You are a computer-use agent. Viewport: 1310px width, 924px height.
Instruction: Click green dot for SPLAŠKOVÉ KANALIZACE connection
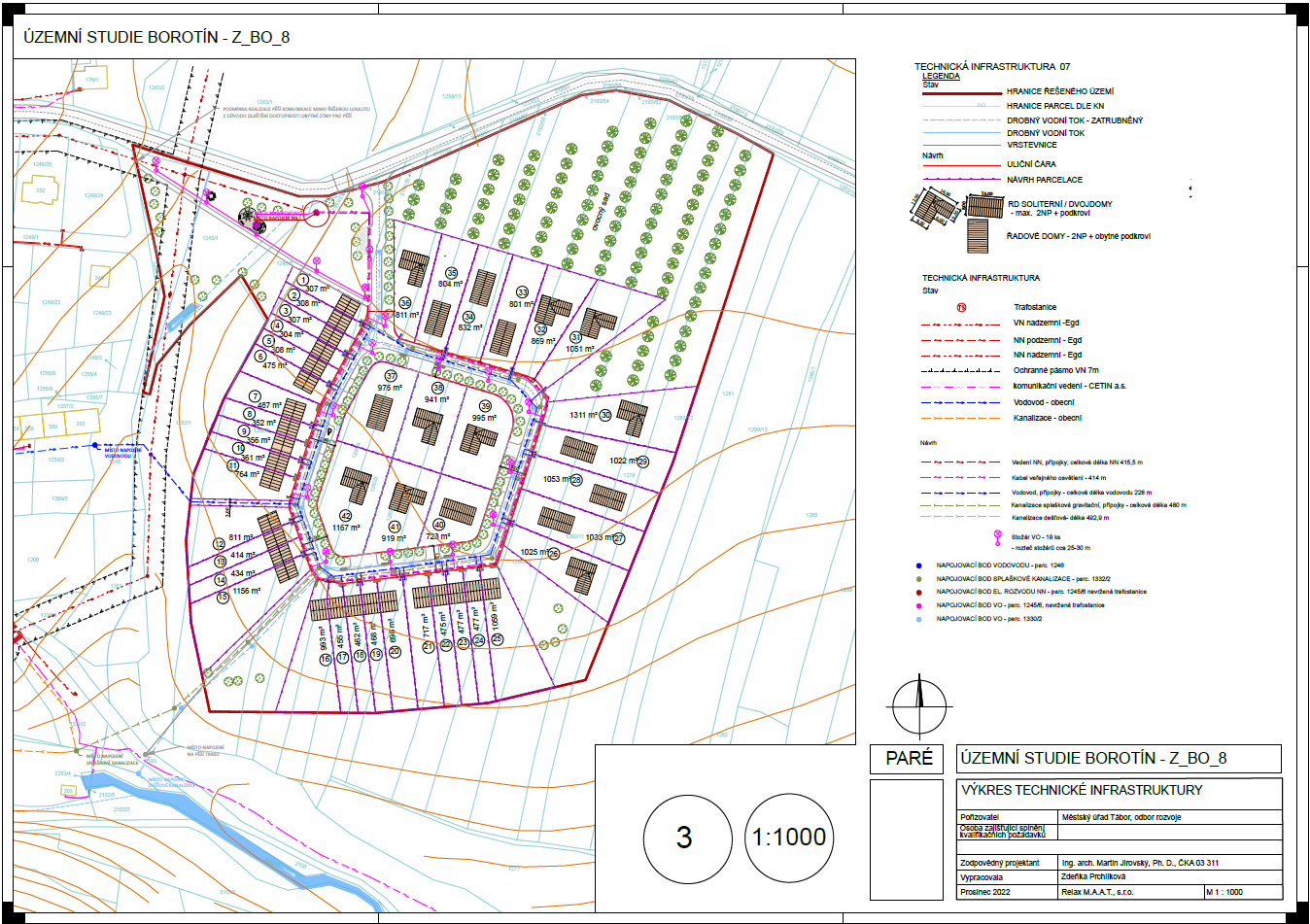pyautogui.click(x=918, y=578)
